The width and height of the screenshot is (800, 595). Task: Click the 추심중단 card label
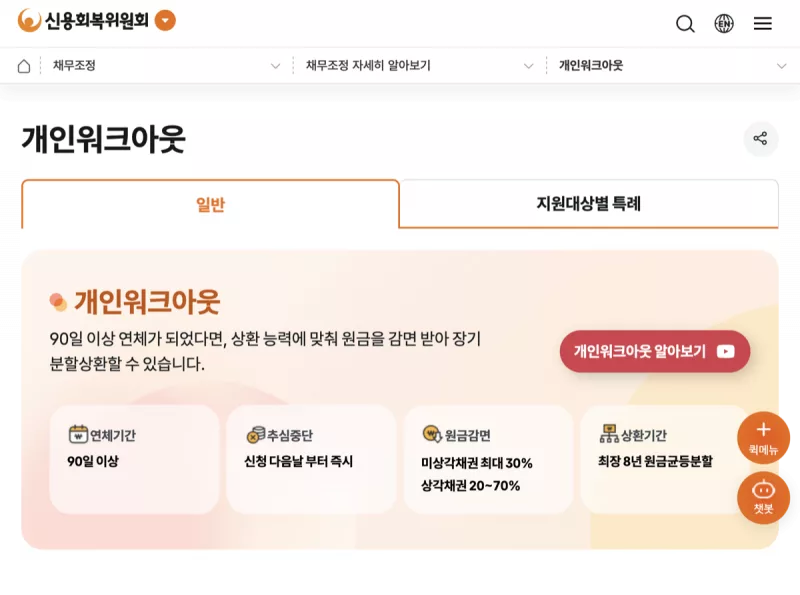coord(290,435)
